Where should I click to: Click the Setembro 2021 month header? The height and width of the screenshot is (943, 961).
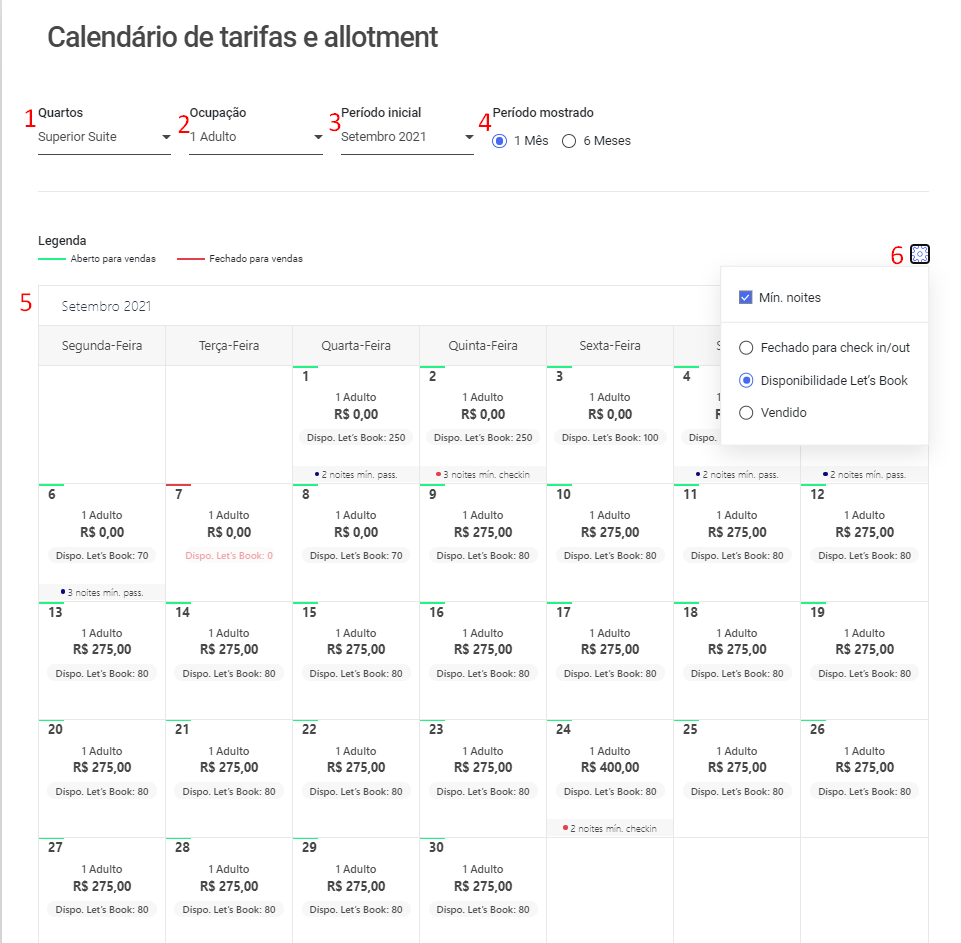(107, 306)
